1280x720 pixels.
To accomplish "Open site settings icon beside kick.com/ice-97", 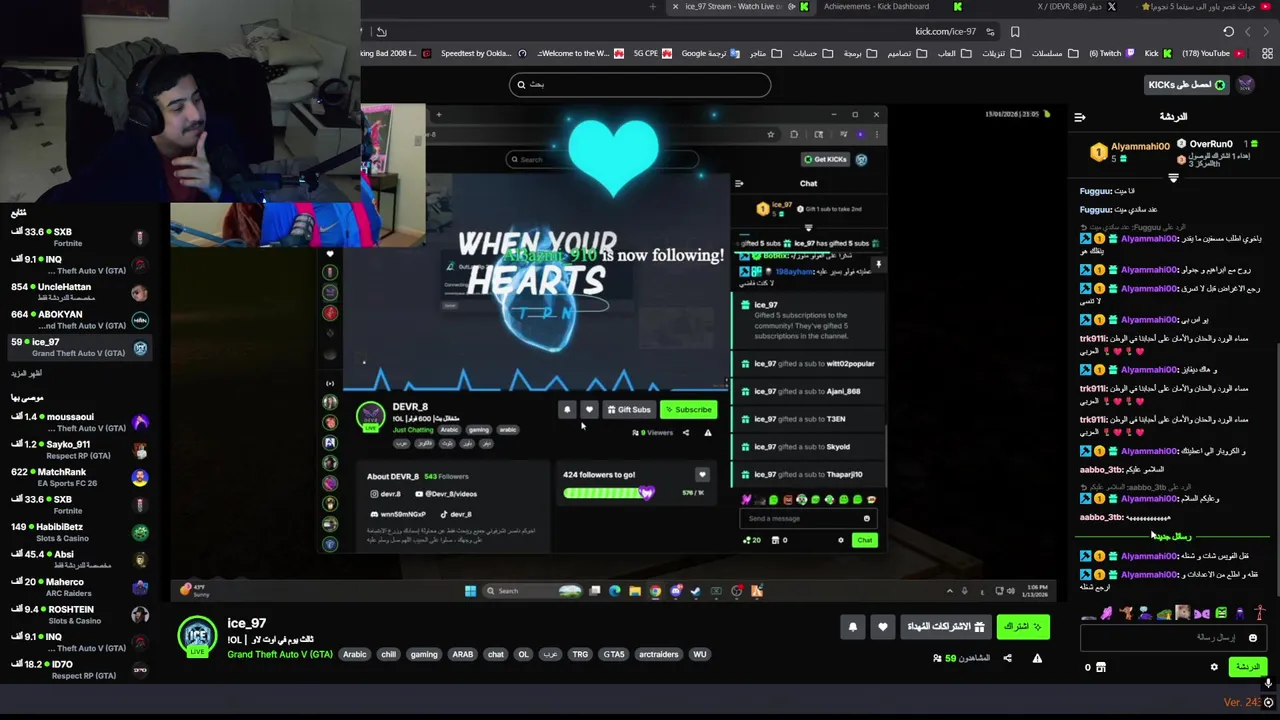I will (990, 32).
